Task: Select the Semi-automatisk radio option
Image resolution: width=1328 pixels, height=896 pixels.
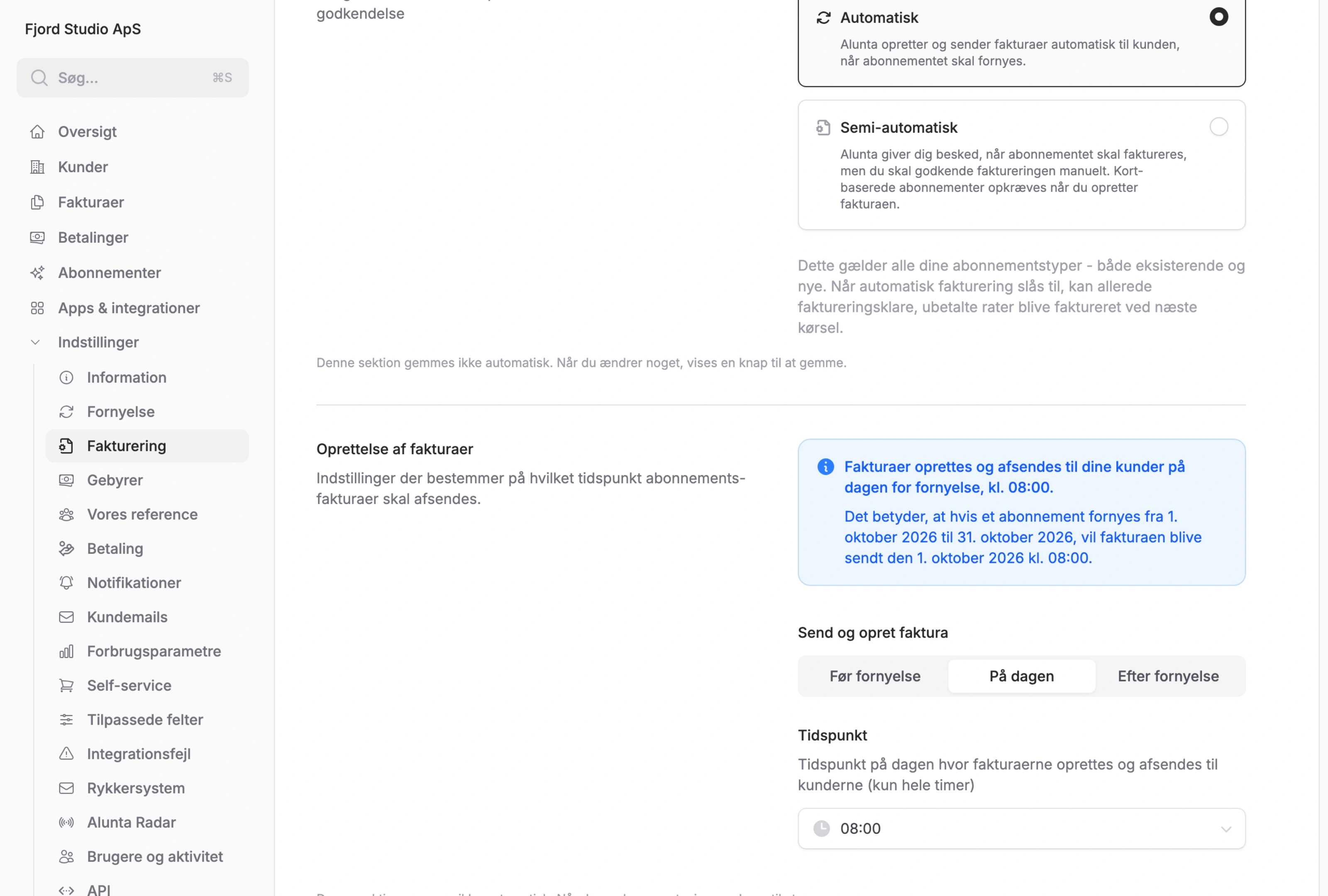Action: 1218,127
